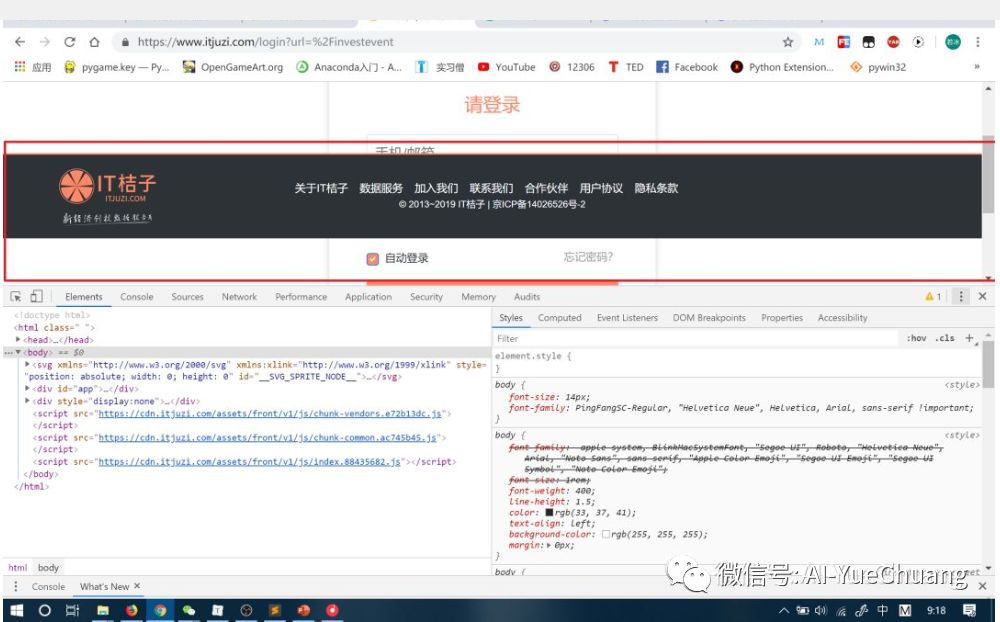Image resolution: width=1000 pixels, height=622 pixels.
Task: Expand the head node
Action: coord(18,339)
